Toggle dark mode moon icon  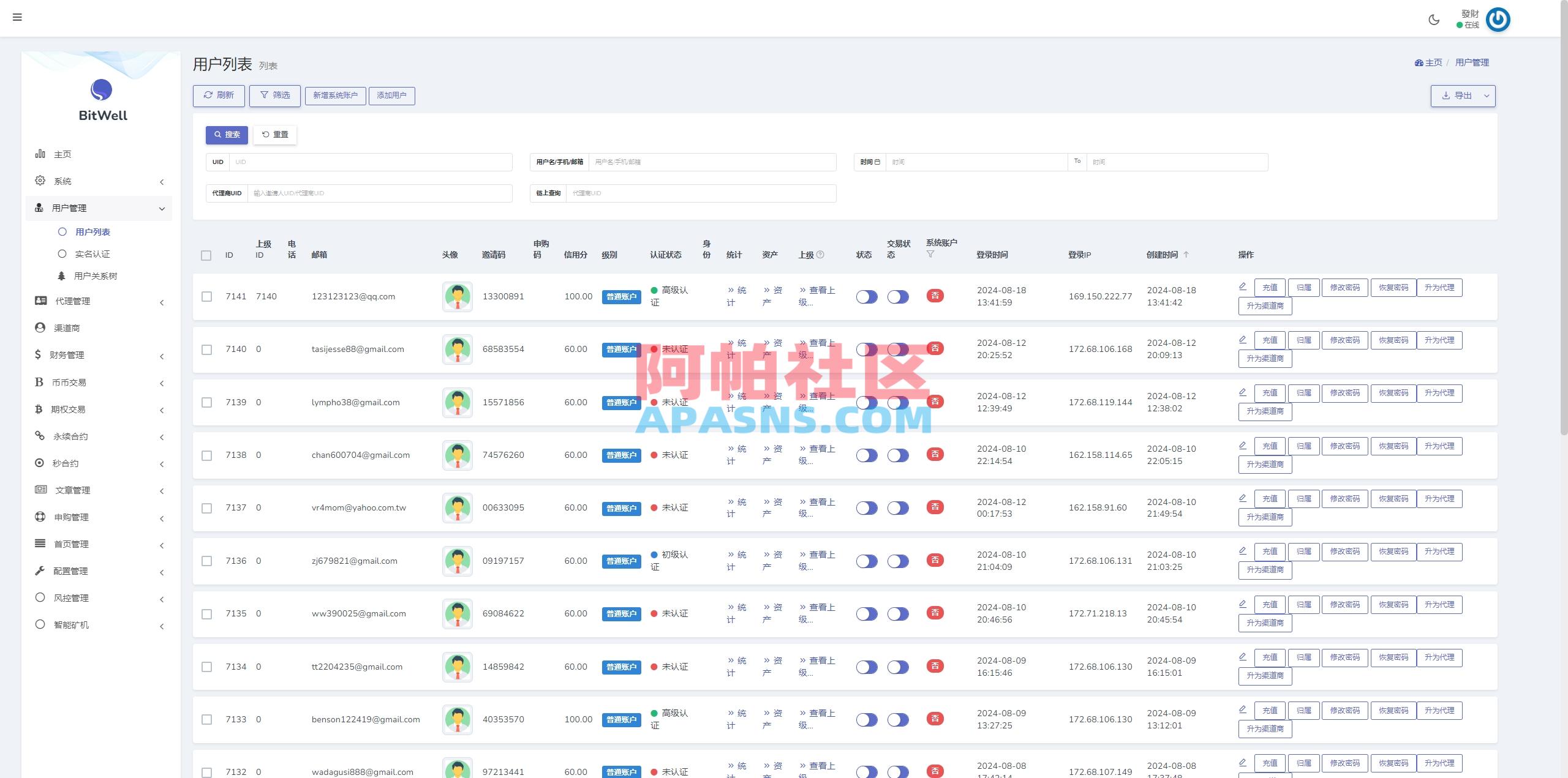1434,20
